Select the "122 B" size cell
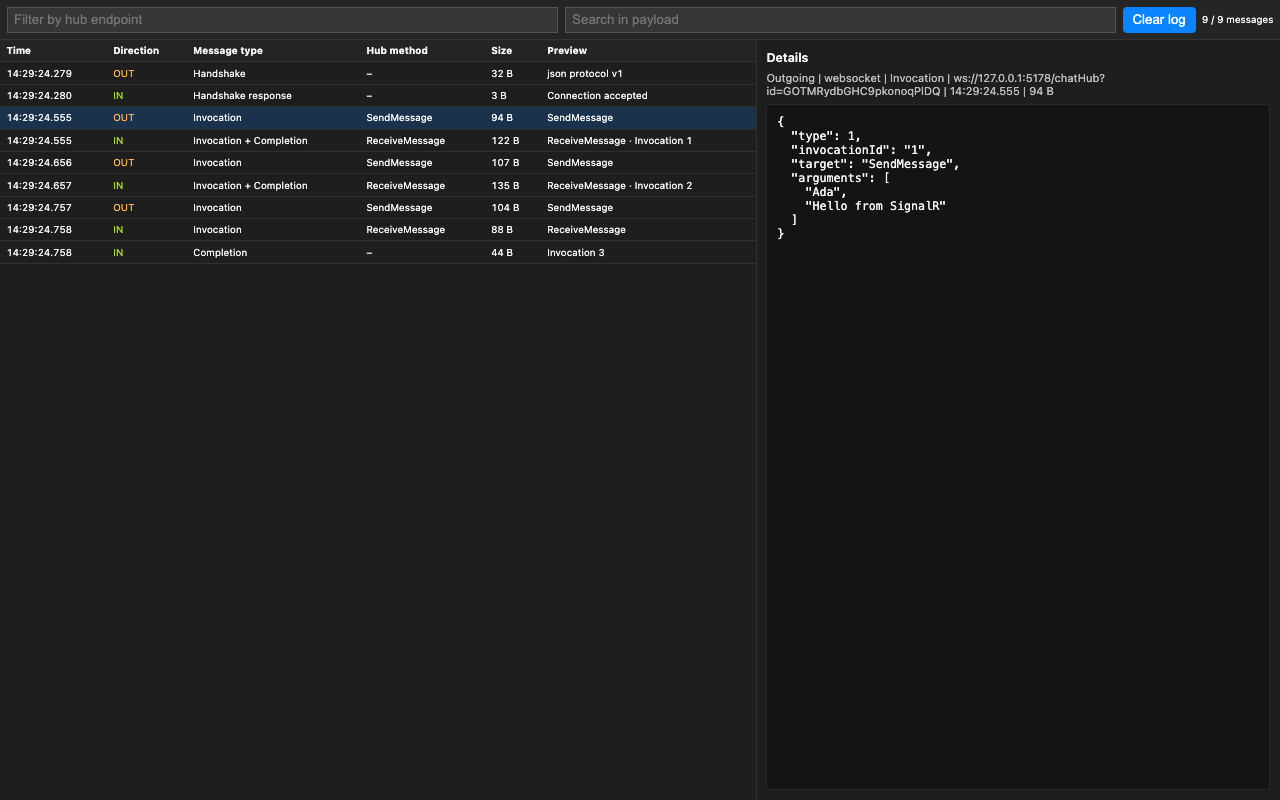This screenshot has height=800, width=1280. coord(505,141)
